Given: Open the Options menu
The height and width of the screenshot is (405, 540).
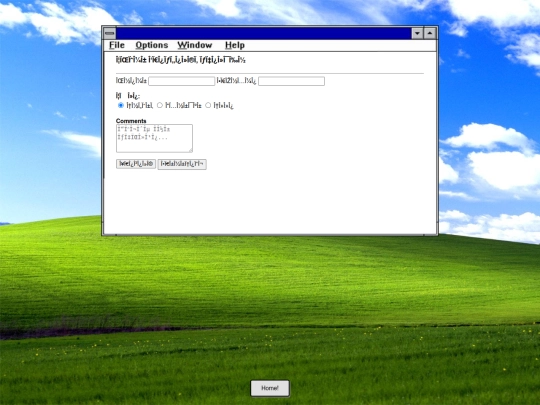Looking at the screenshot, I should click(x=152, y=45).
